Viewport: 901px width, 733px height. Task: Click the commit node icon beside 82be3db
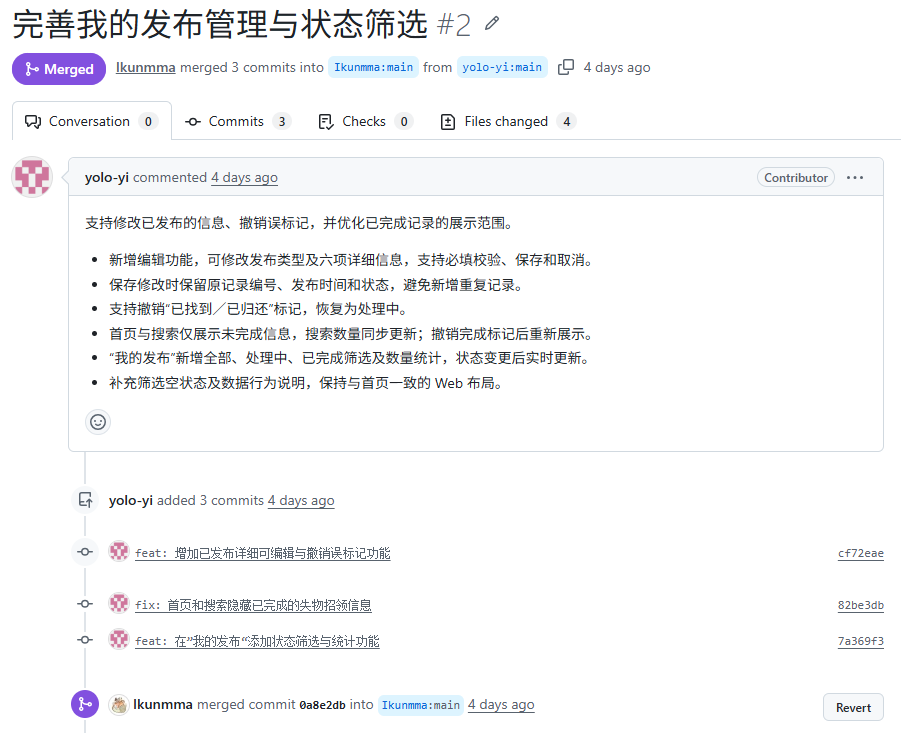85,604
